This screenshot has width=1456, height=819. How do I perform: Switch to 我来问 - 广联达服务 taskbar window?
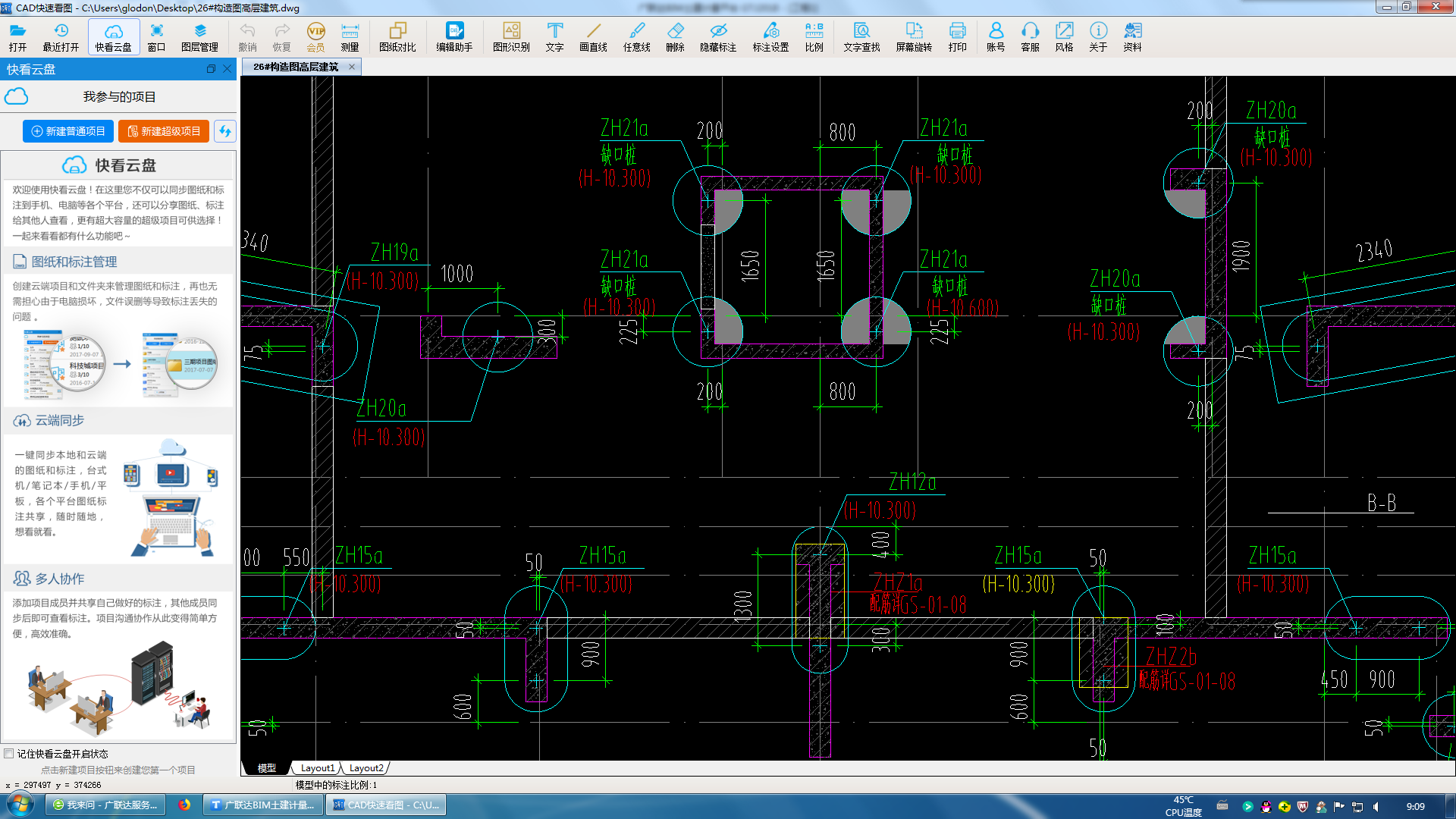(x=106, y=805)
